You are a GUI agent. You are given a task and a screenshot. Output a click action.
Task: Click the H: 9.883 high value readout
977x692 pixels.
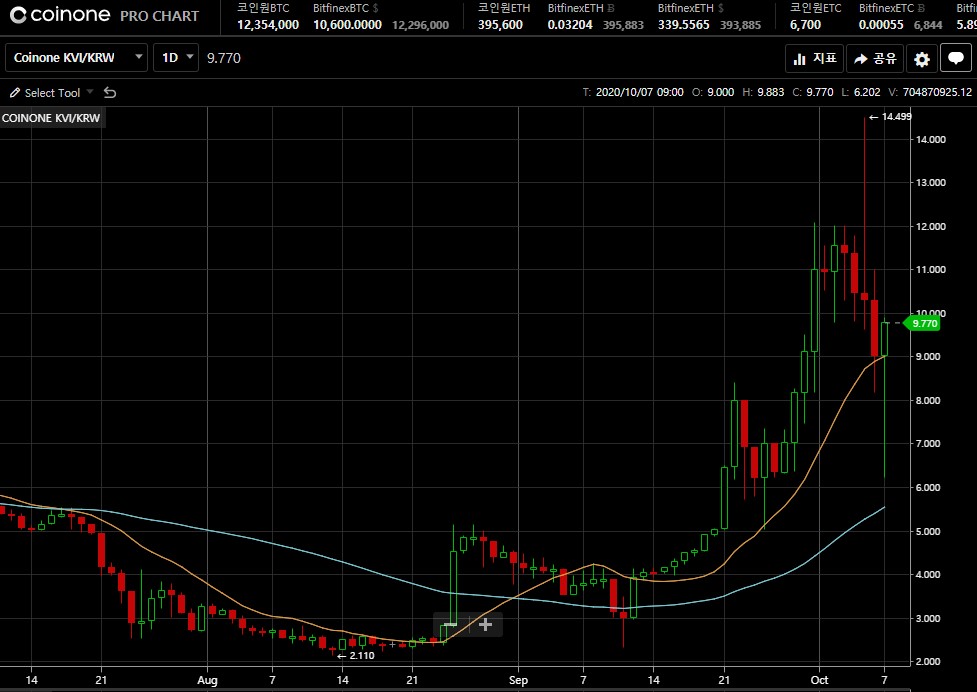click(763, 92)
